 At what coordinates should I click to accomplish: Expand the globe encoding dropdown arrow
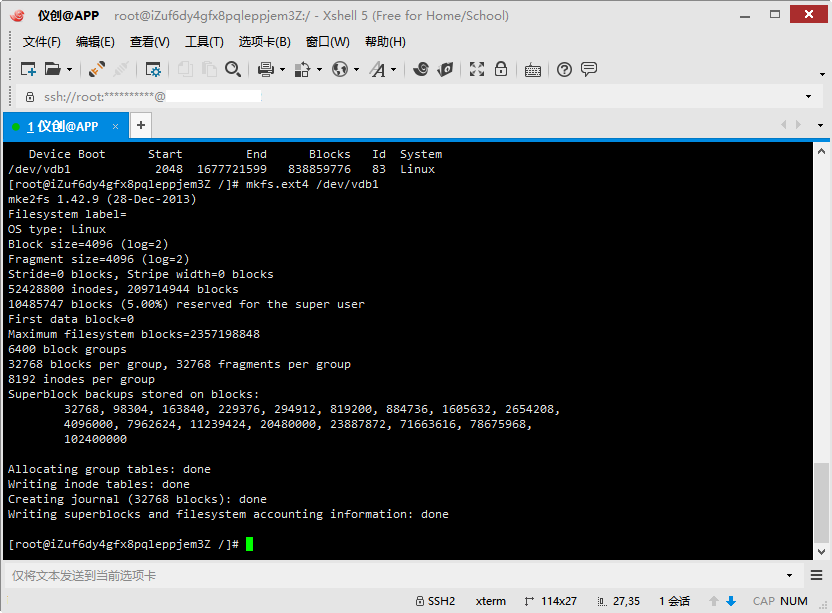357,70
